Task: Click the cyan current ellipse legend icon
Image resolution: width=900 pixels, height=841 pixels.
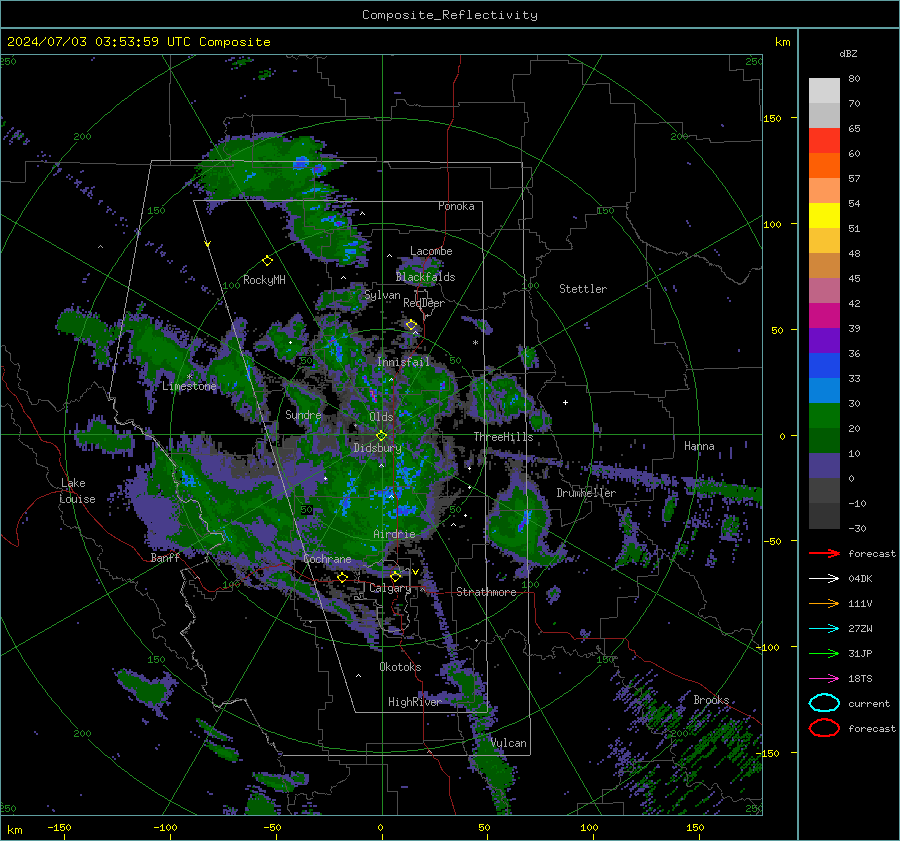Action: tap(824, 703)
